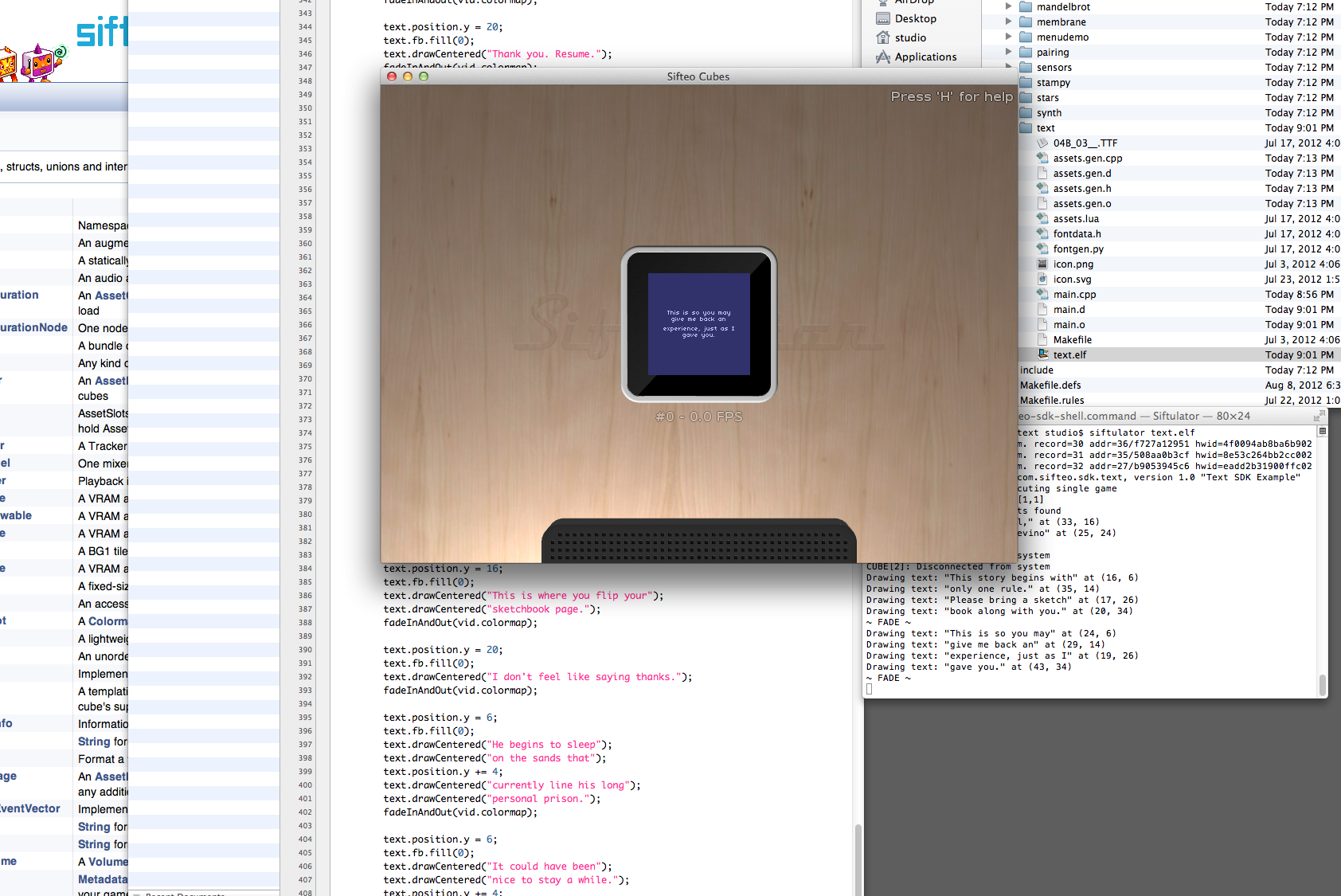Click line number 350 in the gutter
Viewport: 1341px width, 896px height.
(x=305, y=108)
